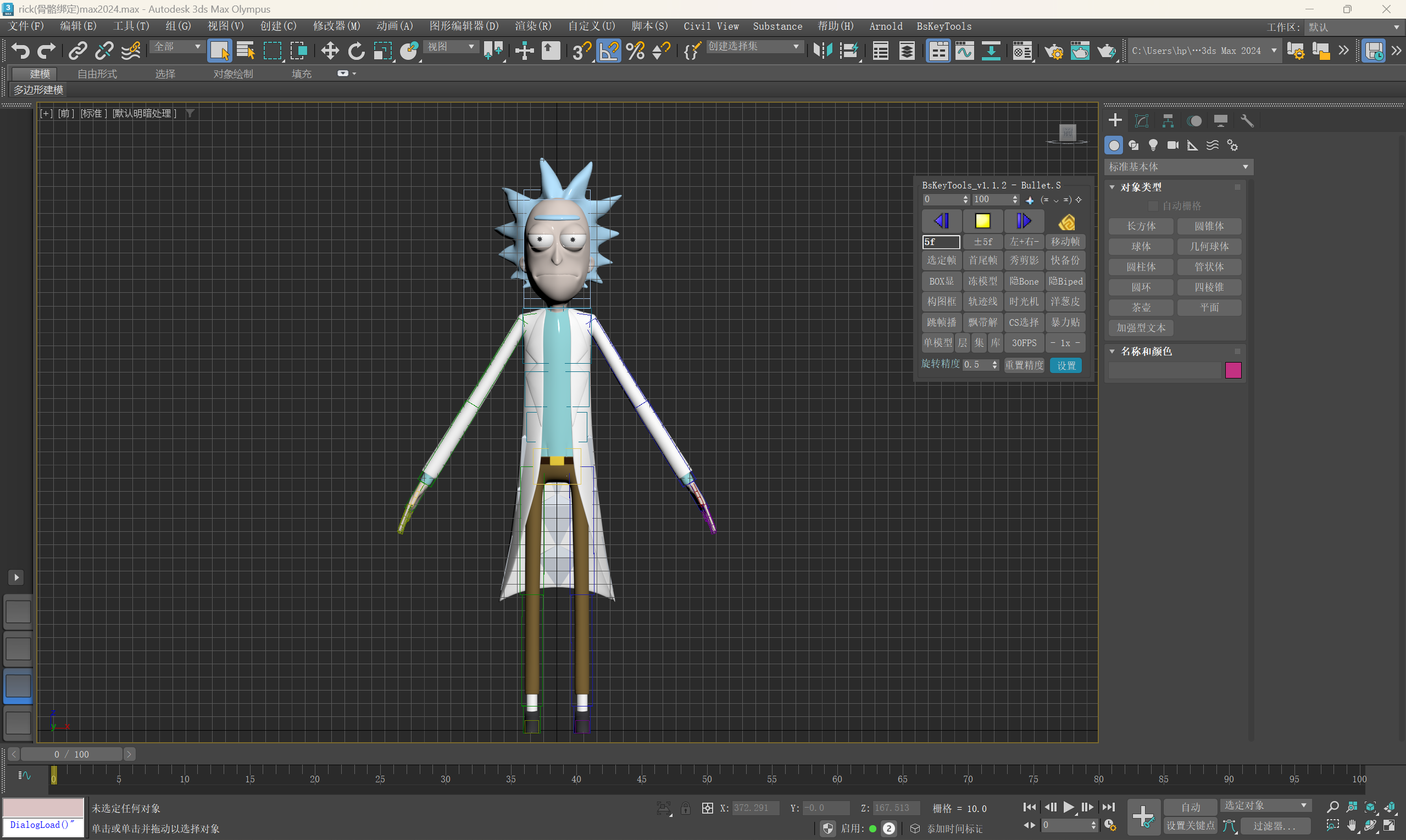The image size is (1406, 840).
Task: Click the blue 设置 button in BsKeyTools
Action: [x=1066, y=366]
